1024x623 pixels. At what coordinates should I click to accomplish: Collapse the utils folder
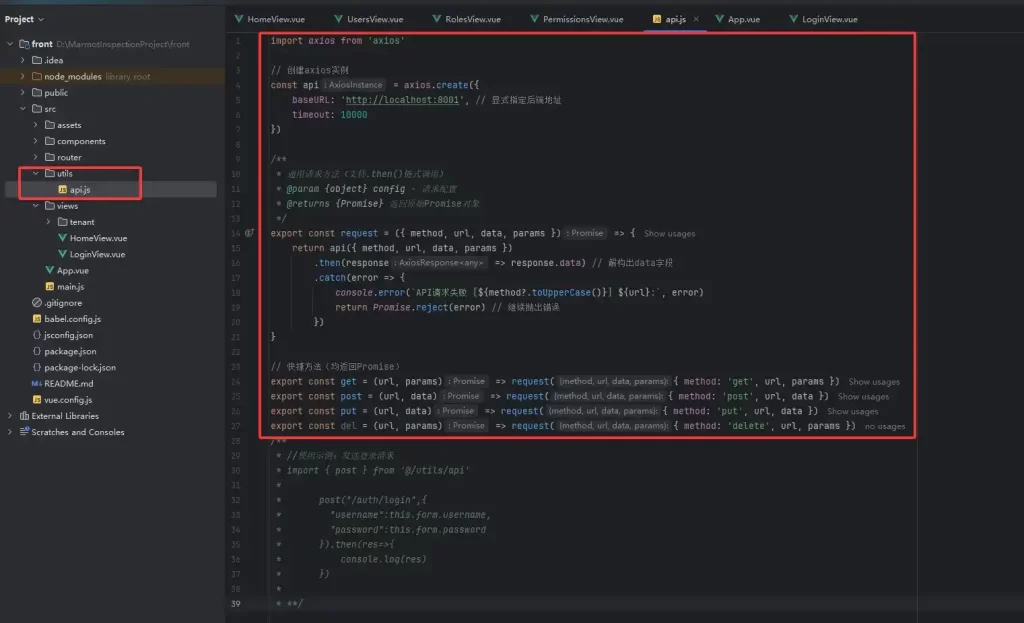coord(36,173)
